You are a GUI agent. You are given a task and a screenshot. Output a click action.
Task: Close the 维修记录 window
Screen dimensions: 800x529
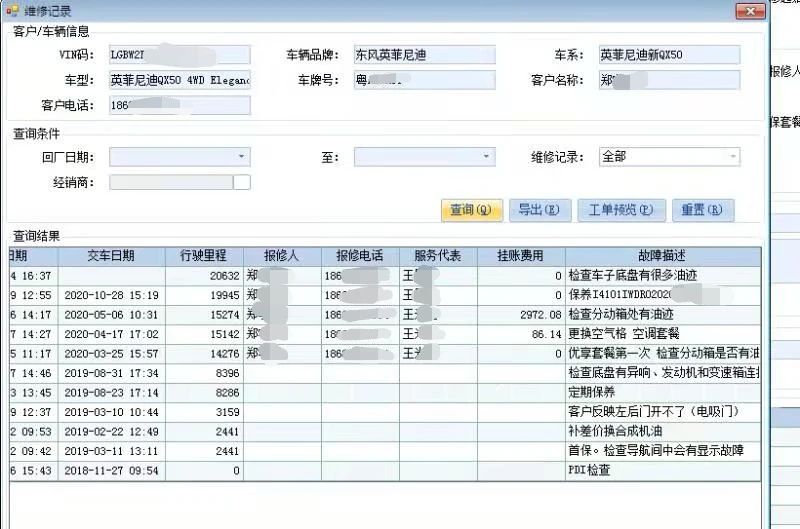(x=750, y=11)
